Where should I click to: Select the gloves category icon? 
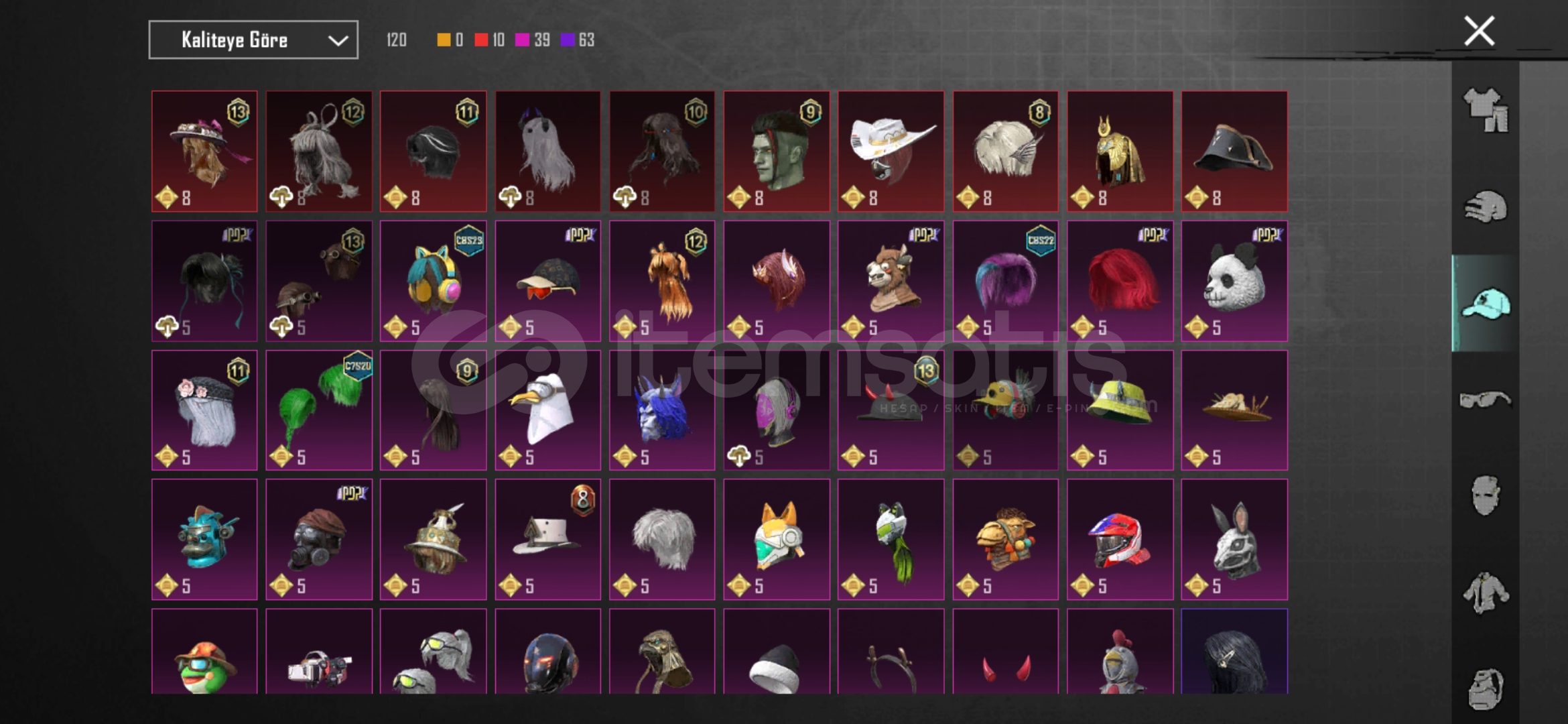pyautogui.click(x=1486, y=206)
